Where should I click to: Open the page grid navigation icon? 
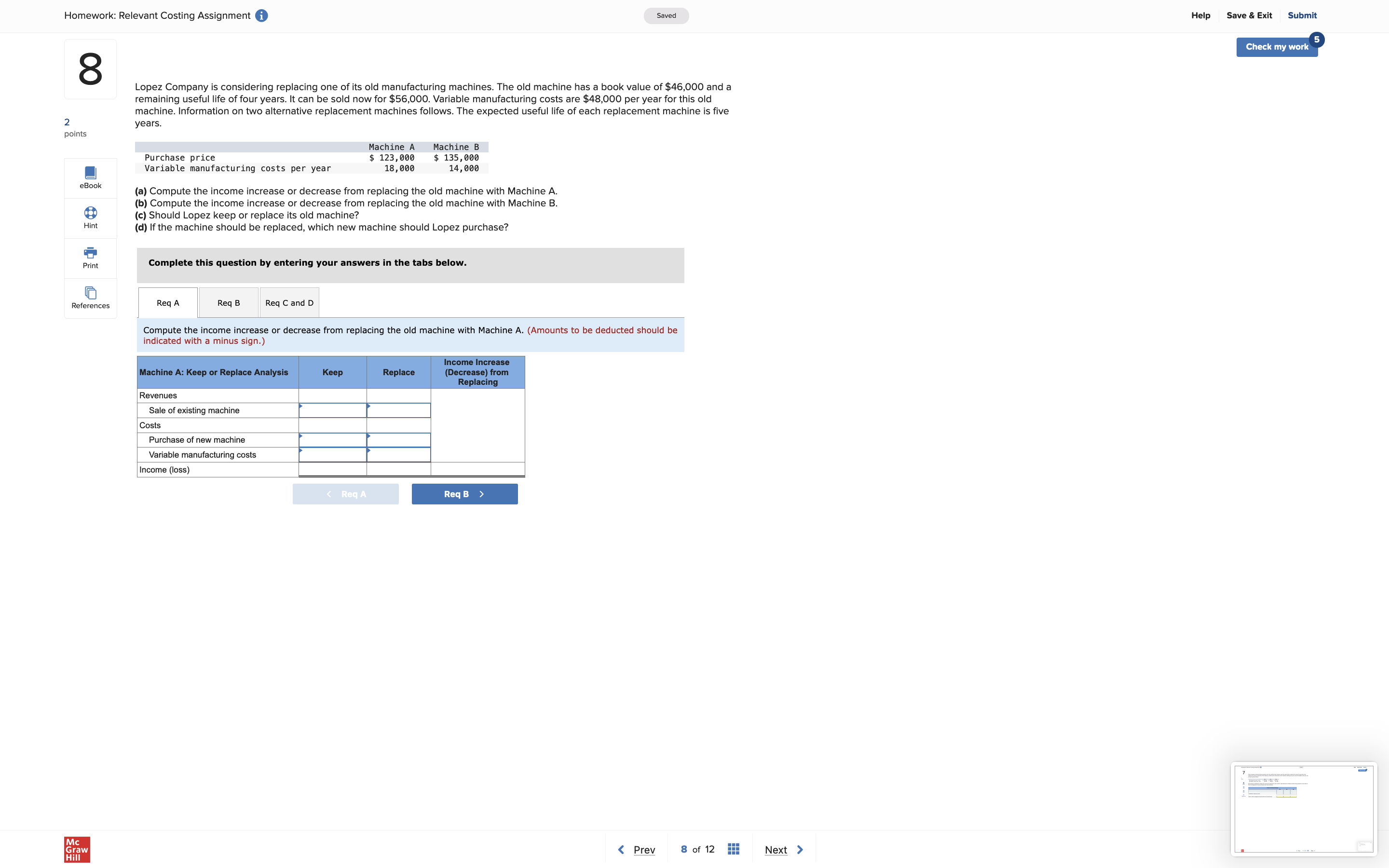coord(733,849)
